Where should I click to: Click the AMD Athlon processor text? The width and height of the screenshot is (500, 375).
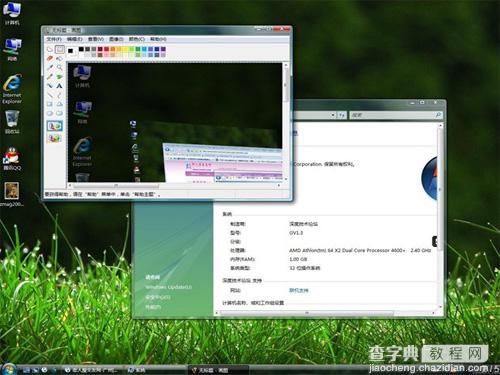pos(360,250)
